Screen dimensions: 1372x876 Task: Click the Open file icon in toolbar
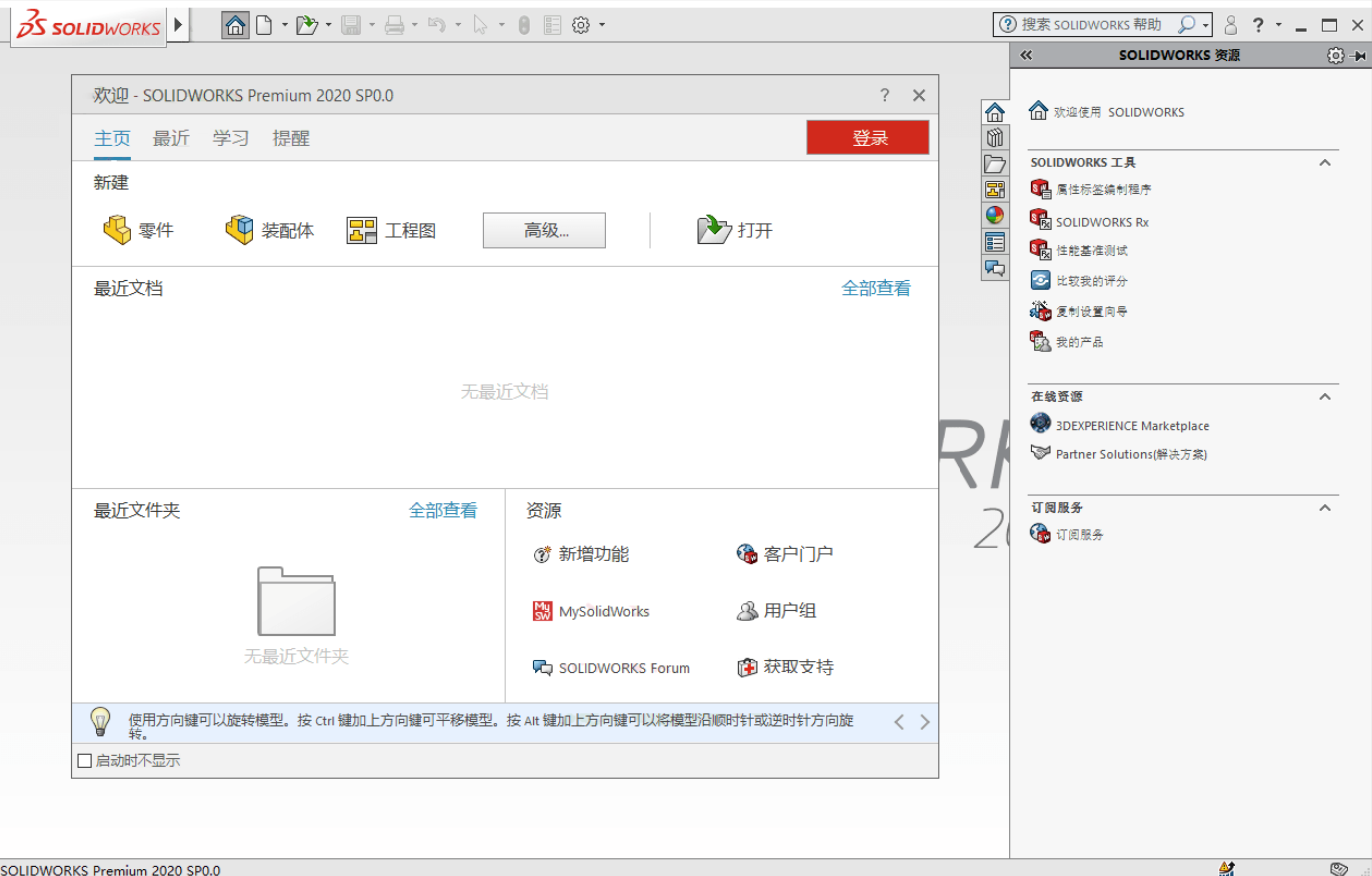[x=306, y=25]
